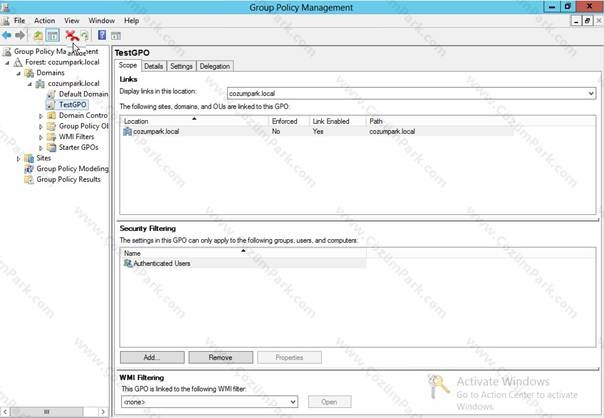Image resolution: width=604 pixels, height=418 pixels.
Task: Click the Refresh toolbar icon
Action: tap(85, 36)
